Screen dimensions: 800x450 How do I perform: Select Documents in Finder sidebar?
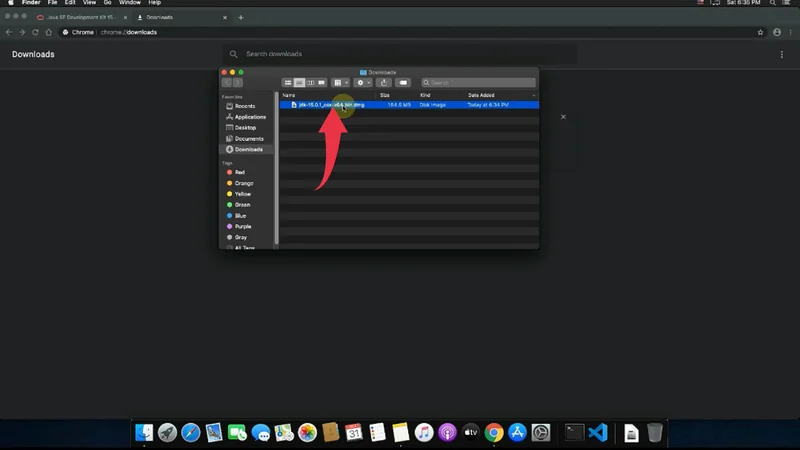pyautogui.click(x=249, y=139)
